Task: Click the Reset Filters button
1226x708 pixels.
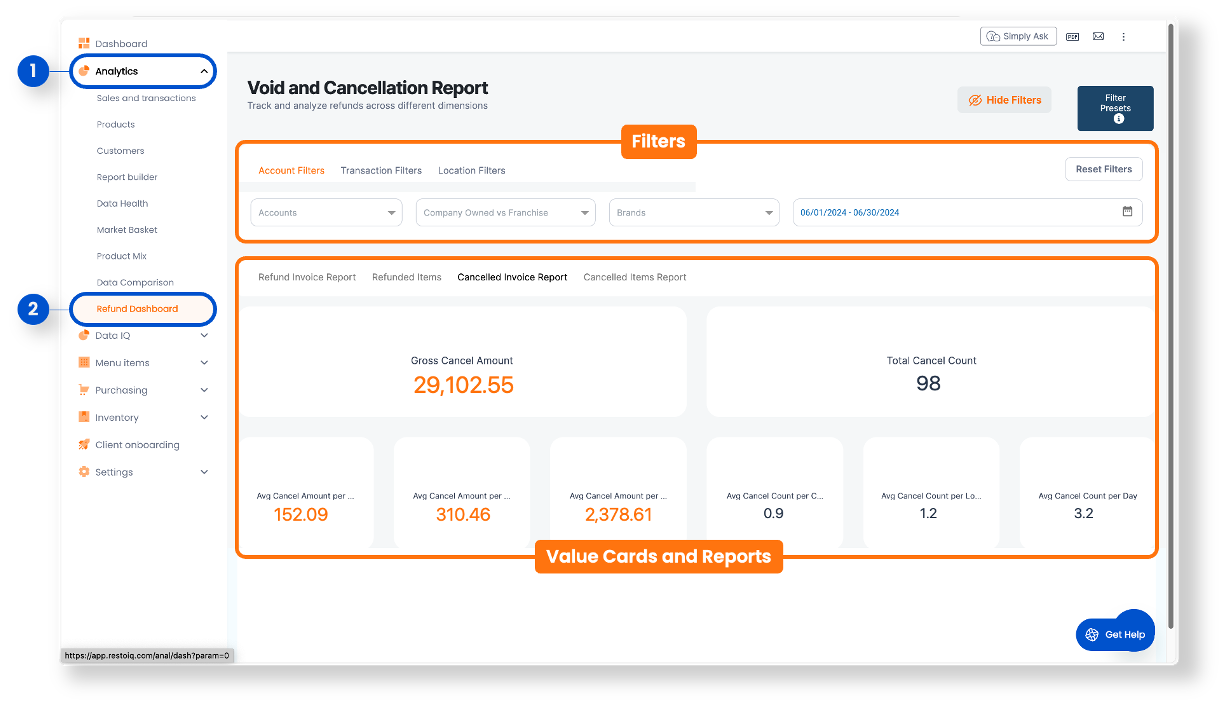Action: (1103, 168)
